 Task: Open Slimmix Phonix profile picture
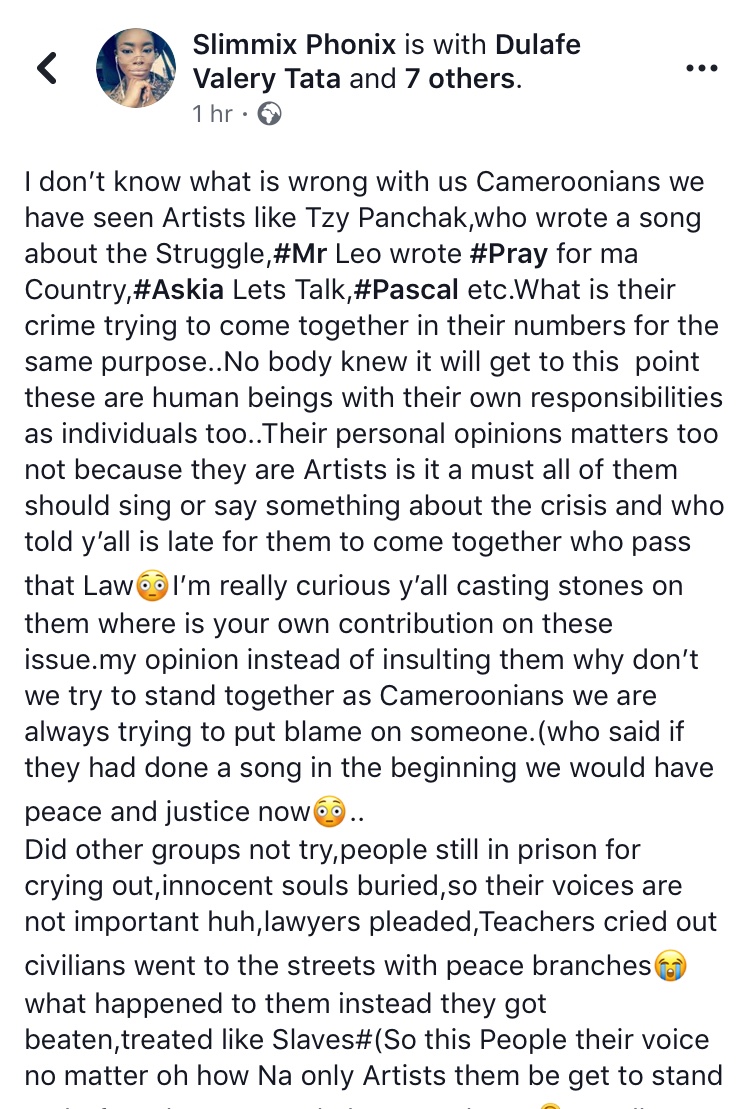coord(136,68)
